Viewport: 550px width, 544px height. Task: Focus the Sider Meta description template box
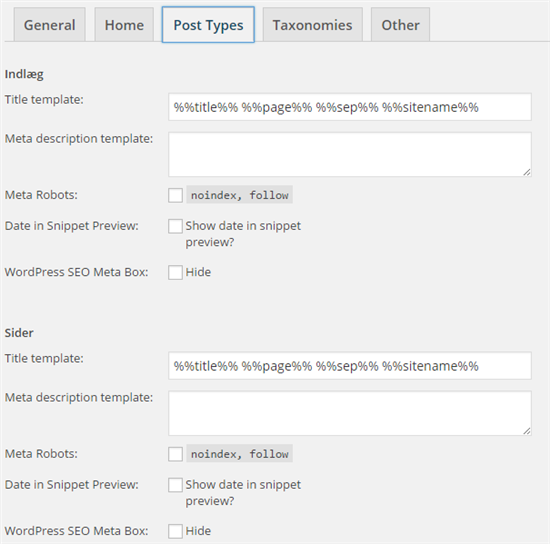(350, 413)
